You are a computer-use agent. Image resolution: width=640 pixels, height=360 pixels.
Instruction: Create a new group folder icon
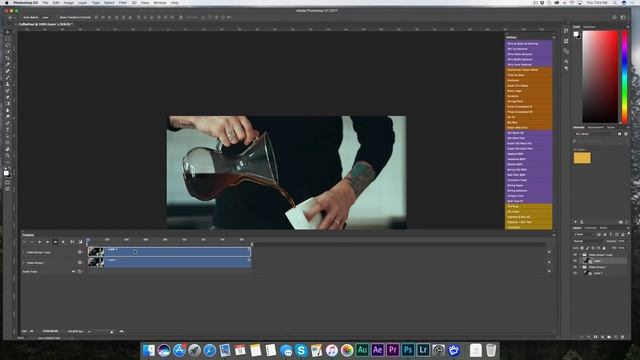point(609,337)
